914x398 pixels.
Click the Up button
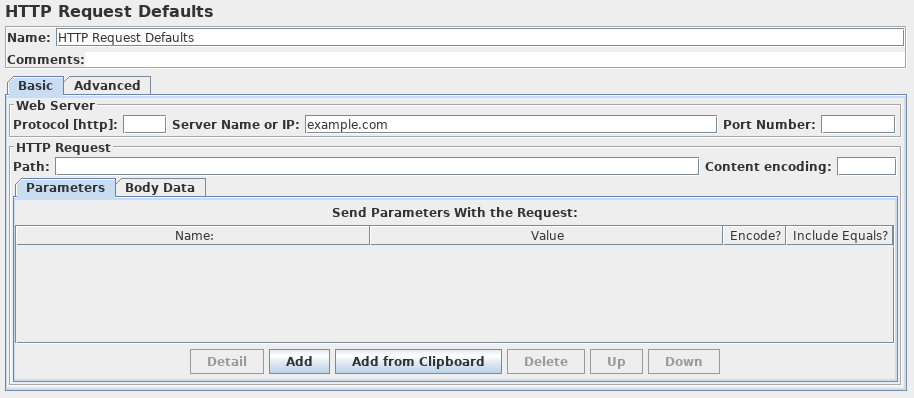(616, 361)
